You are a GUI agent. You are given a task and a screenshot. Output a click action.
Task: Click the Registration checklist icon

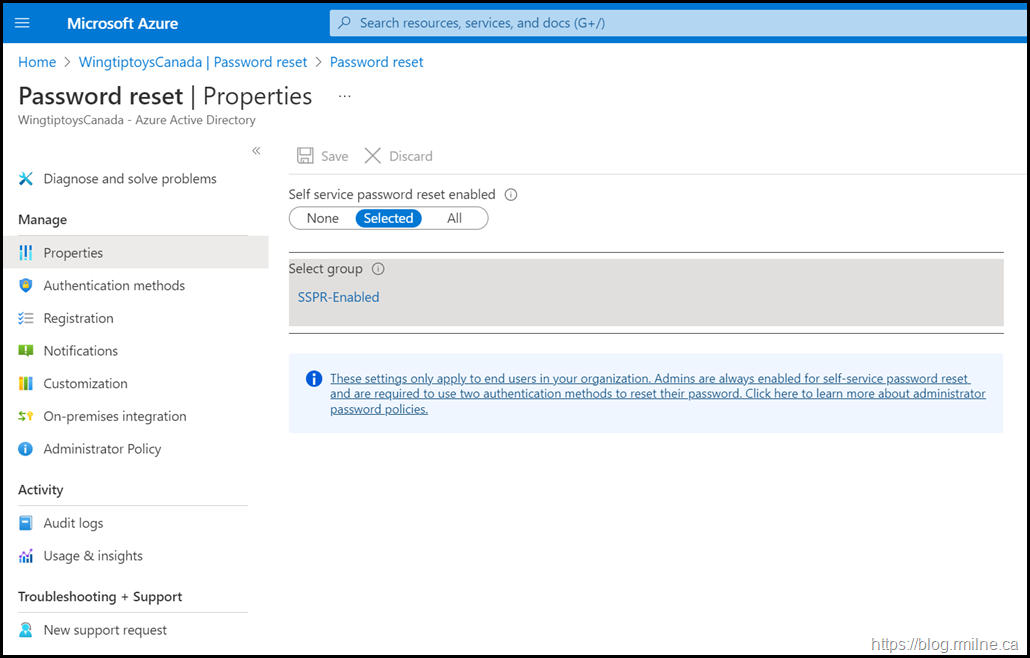pyautogui.click(x=26, y=318)
